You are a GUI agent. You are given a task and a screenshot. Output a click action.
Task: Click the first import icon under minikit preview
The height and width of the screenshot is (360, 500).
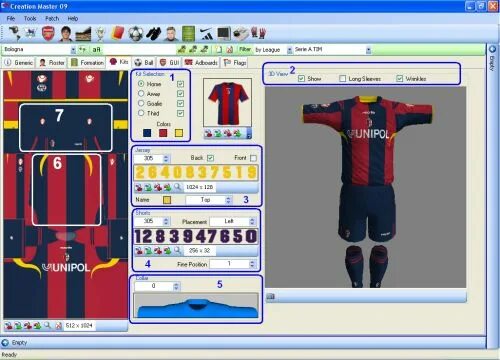tap(209, 134)
